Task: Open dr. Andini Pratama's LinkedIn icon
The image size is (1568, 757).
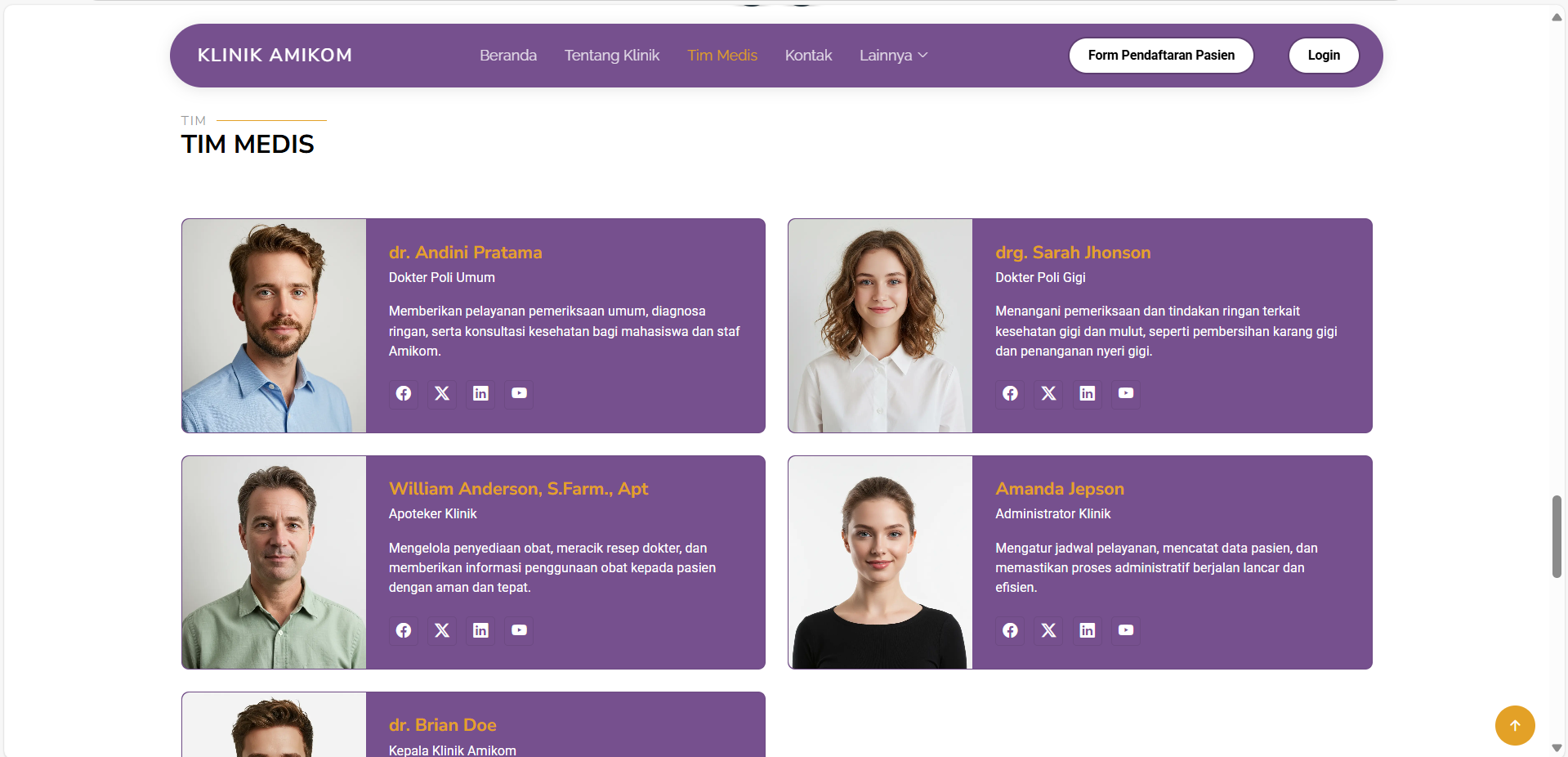Action: click(480, 393)
